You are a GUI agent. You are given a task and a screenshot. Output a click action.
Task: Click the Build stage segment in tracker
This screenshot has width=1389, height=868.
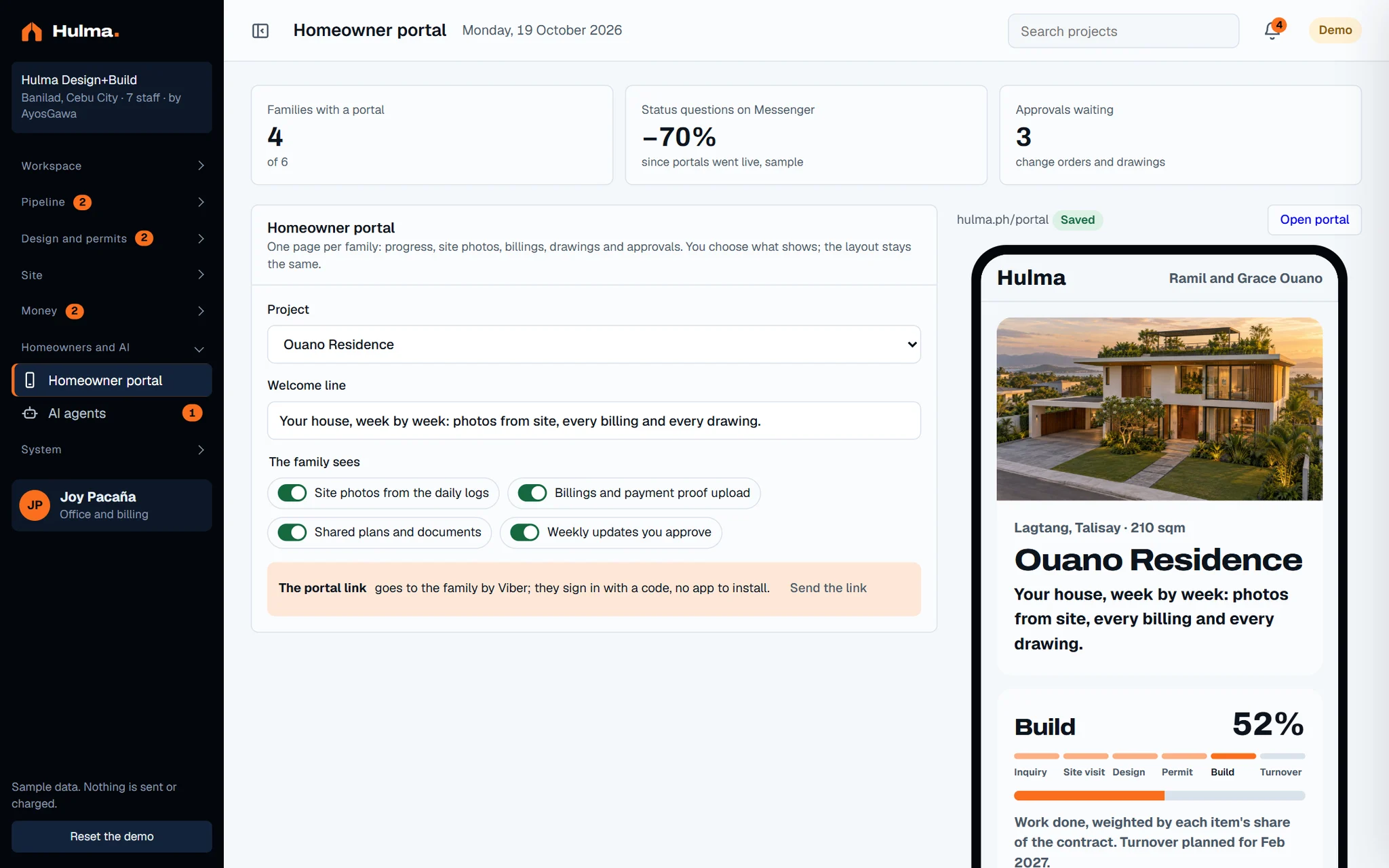[x=1233, y=756]
